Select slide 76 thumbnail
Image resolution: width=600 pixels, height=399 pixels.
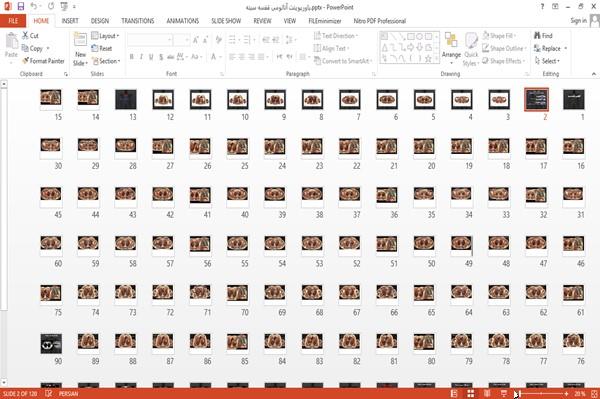point(574,343)
